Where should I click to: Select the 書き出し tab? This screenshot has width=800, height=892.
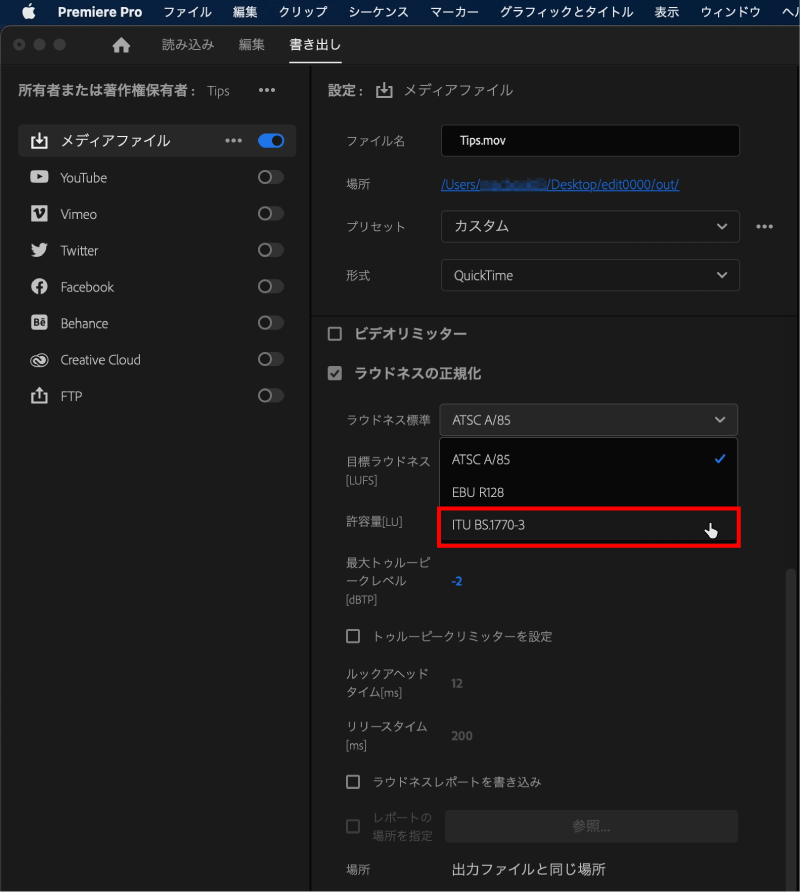[x=315, y=44]
